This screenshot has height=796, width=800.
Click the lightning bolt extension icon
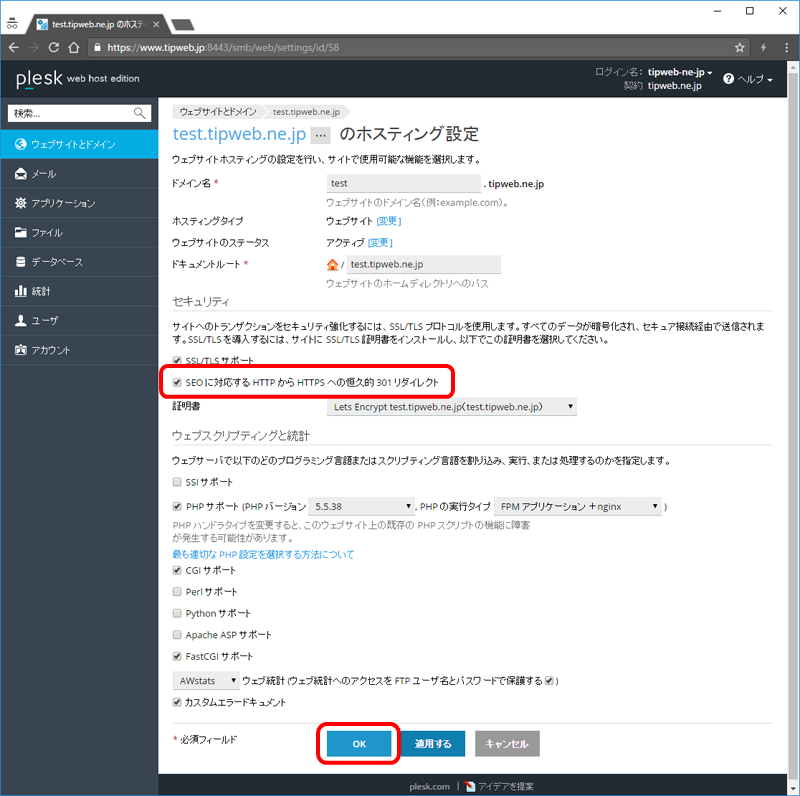[763, 47]
